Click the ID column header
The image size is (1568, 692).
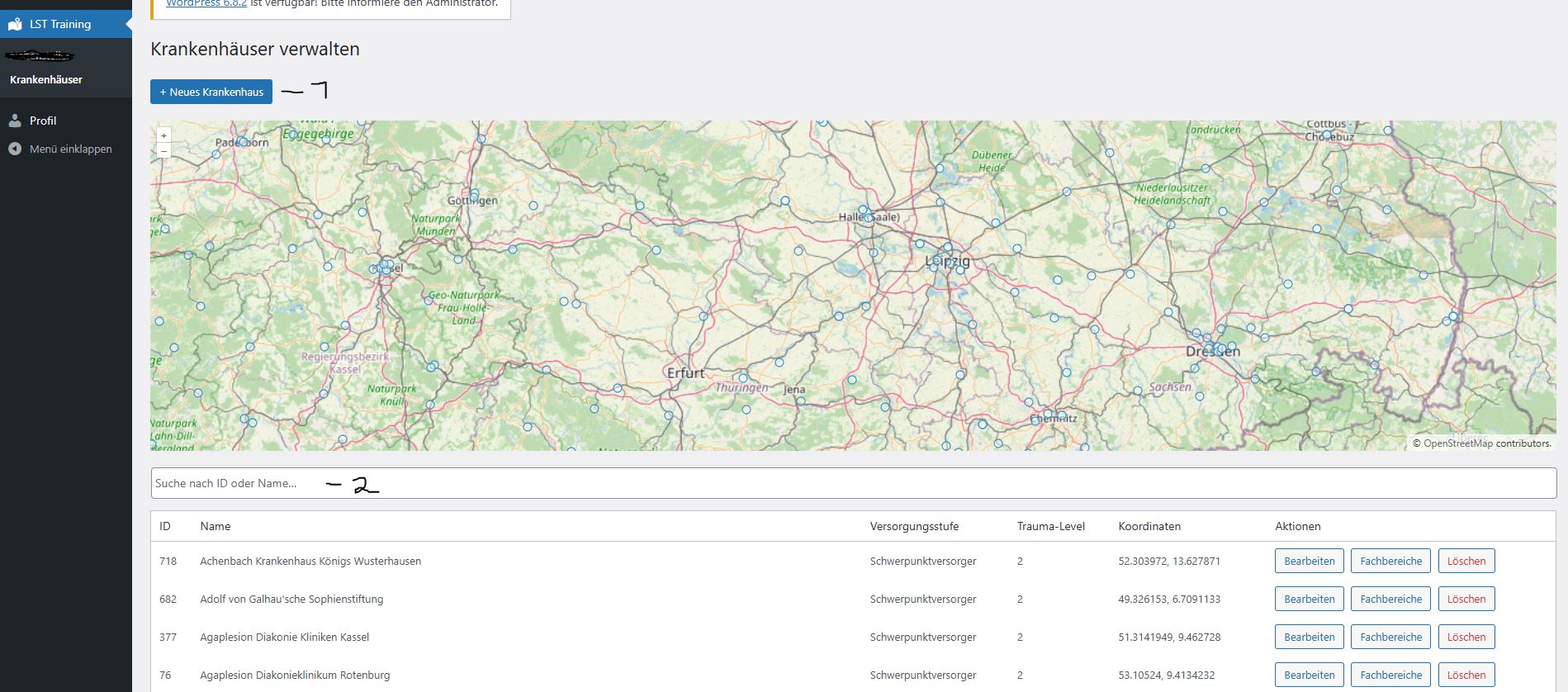[x=165, y=526]
